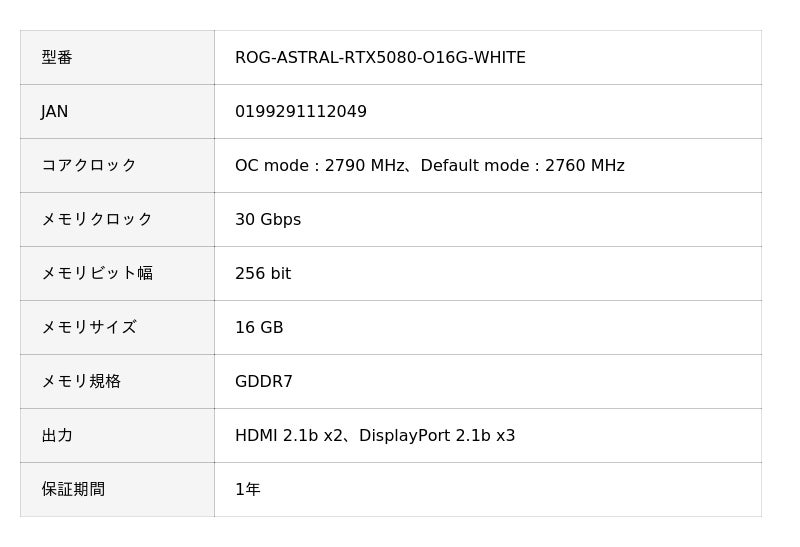Click the コアクロック label cell
800x547 pixels.
(88, 166)
